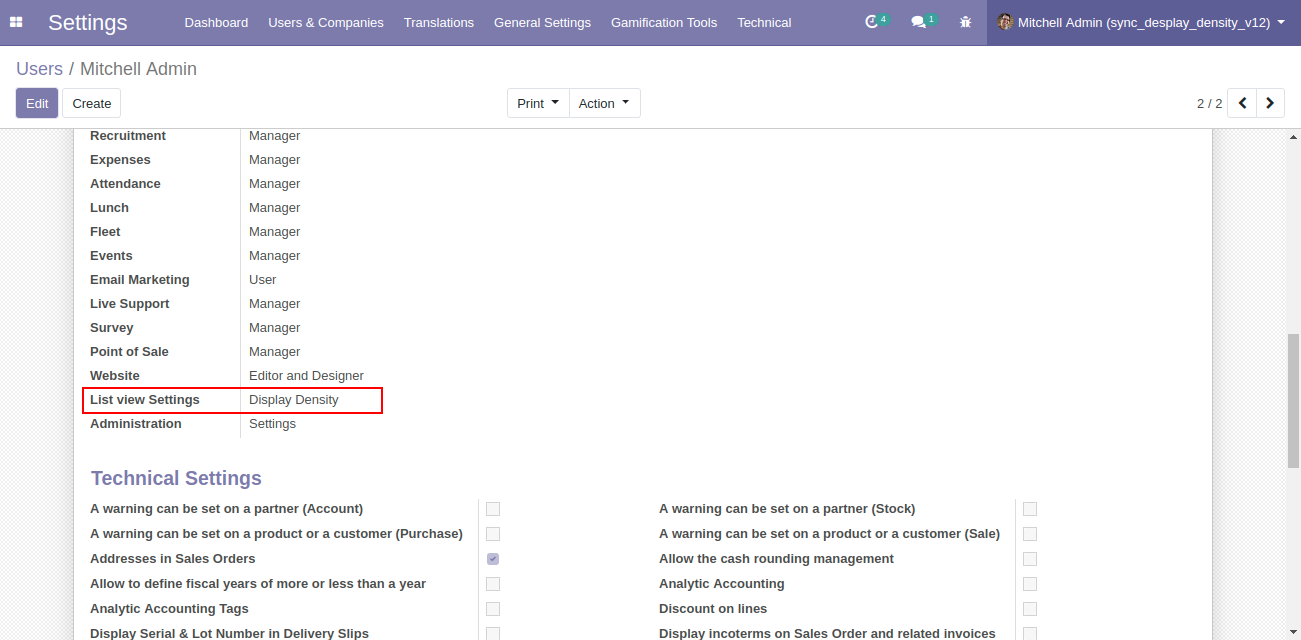Screen dimensions: 1301x640
Task: Click the Fleet field label
Action: coord(105,232)
